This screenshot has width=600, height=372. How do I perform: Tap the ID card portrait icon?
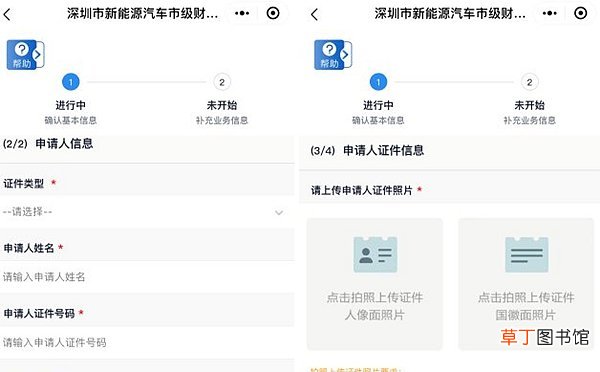click(x=375, y=255)
